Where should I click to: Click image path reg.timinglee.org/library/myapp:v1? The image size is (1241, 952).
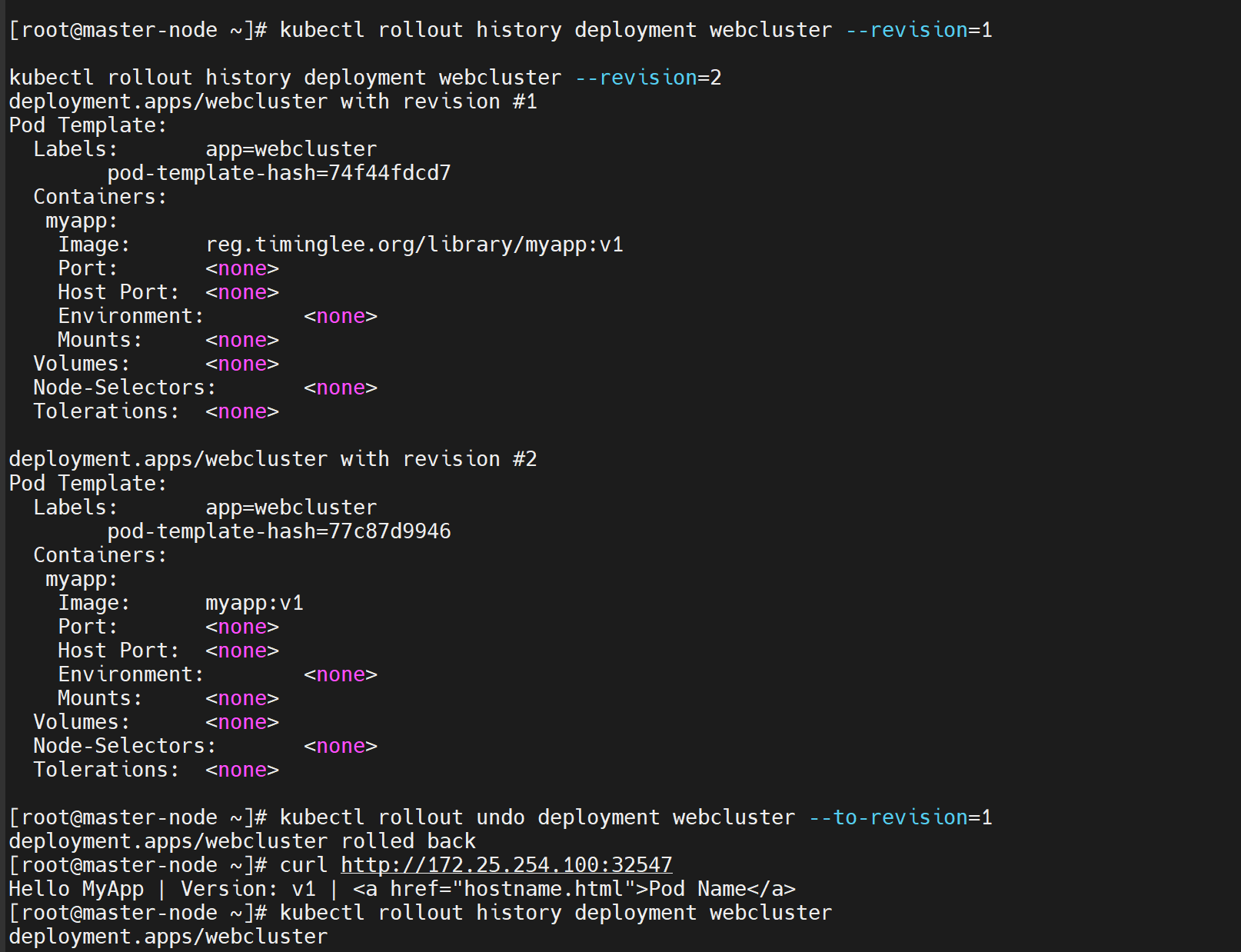[x=414, y=245]
